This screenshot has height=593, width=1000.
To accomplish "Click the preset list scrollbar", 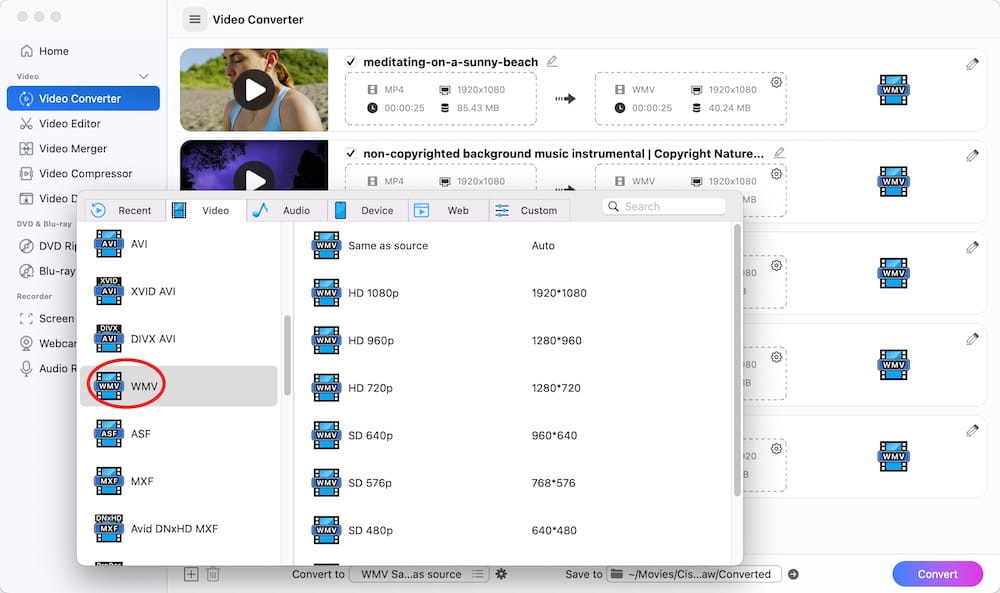I will [737, 360].
